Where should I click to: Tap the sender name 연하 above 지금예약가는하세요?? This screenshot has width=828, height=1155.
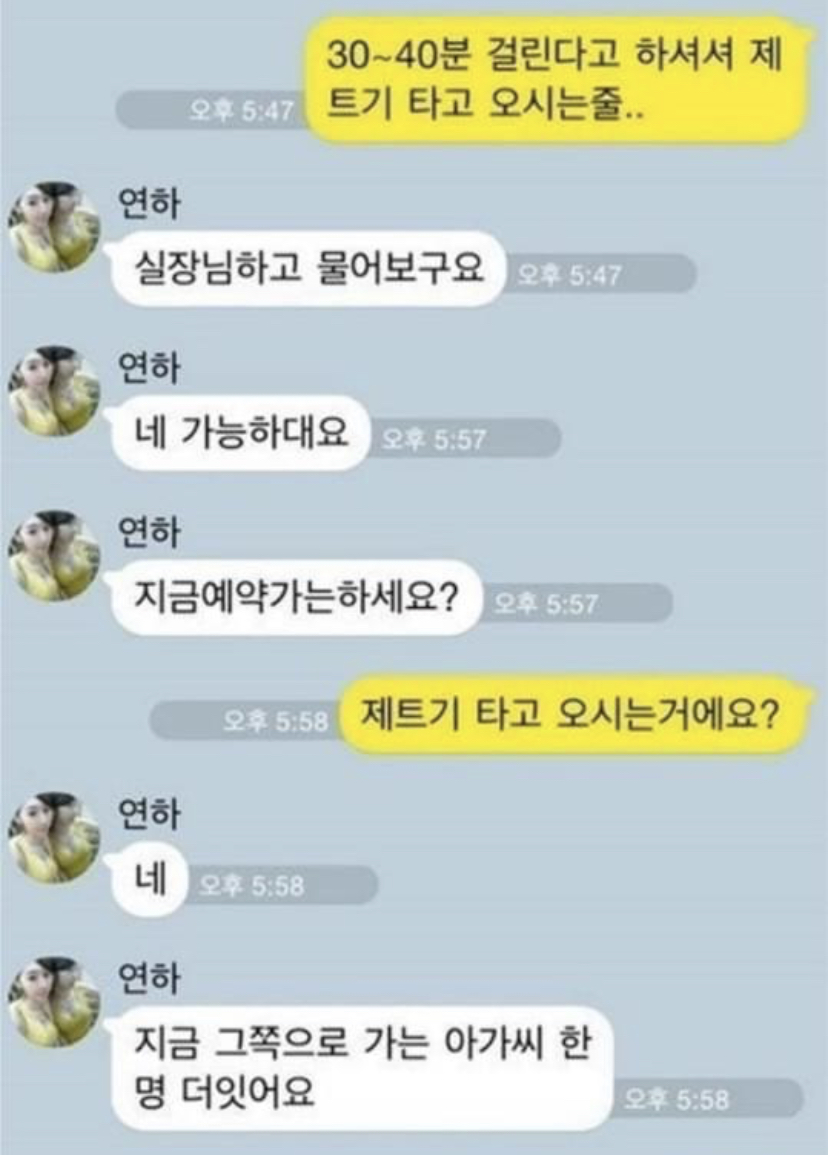coord(149,533)
